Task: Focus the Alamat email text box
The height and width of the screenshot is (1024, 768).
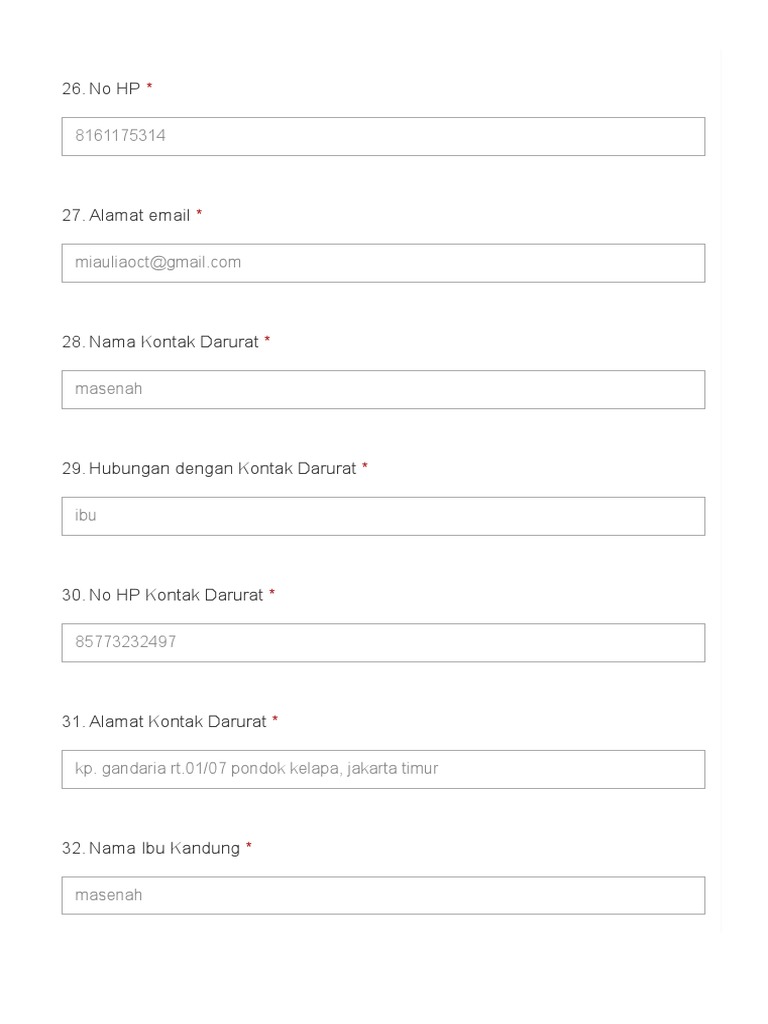Action: (383, 263)
